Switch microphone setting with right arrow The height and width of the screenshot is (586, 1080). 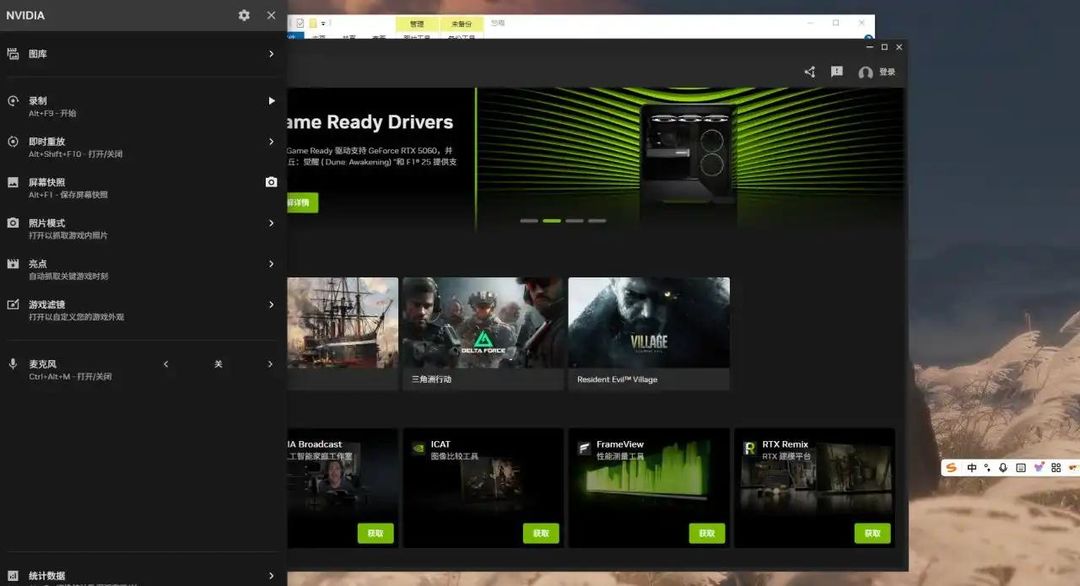point(270,364)
